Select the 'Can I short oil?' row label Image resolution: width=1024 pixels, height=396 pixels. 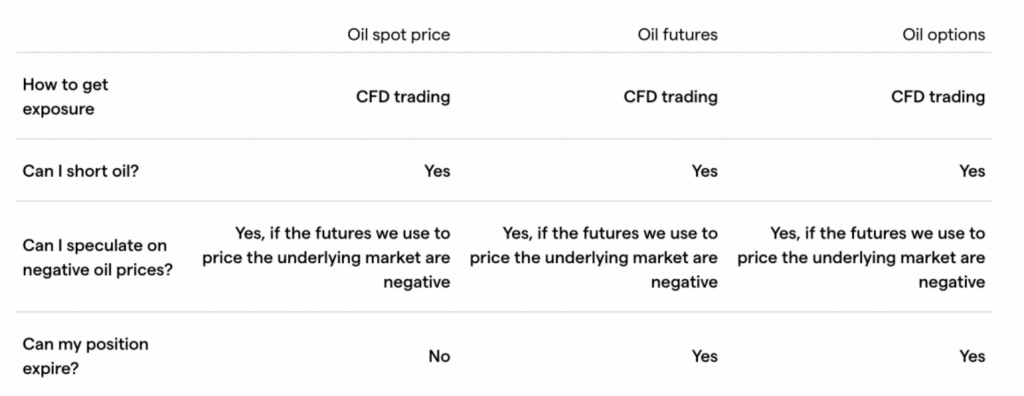[x=80, y=171]
